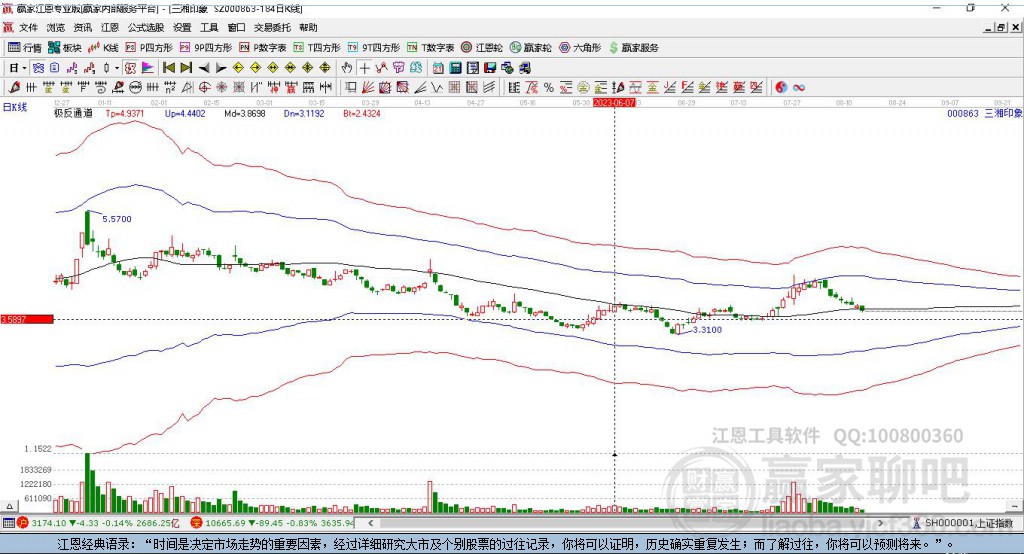Open the 江恩 menu
1024x554 pixels.
point(110,27)
